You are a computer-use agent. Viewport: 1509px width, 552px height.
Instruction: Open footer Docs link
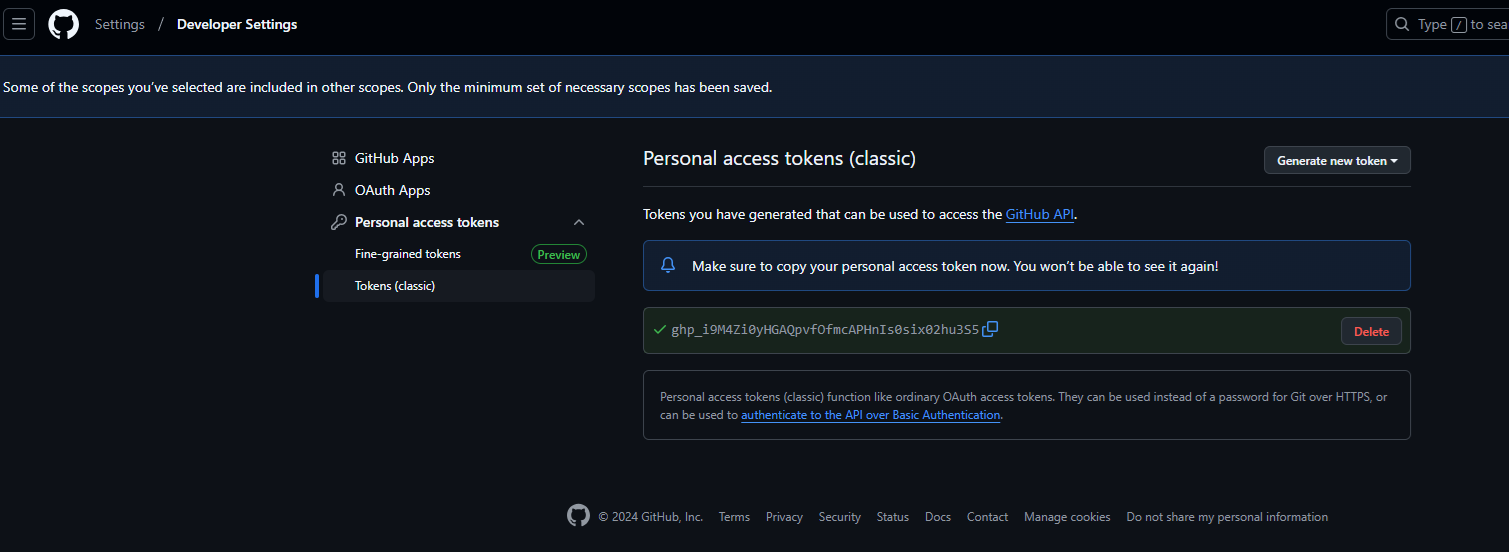pyautogui.click(x=938, y=517)
